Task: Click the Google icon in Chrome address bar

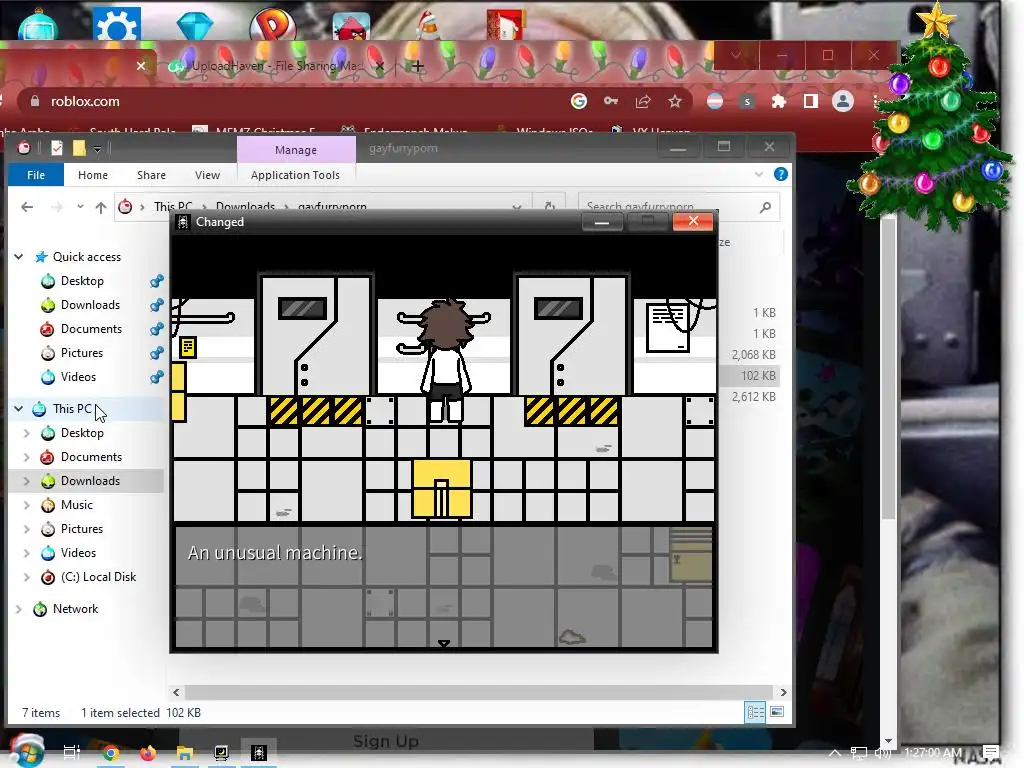Action: (x=579, y=101)
